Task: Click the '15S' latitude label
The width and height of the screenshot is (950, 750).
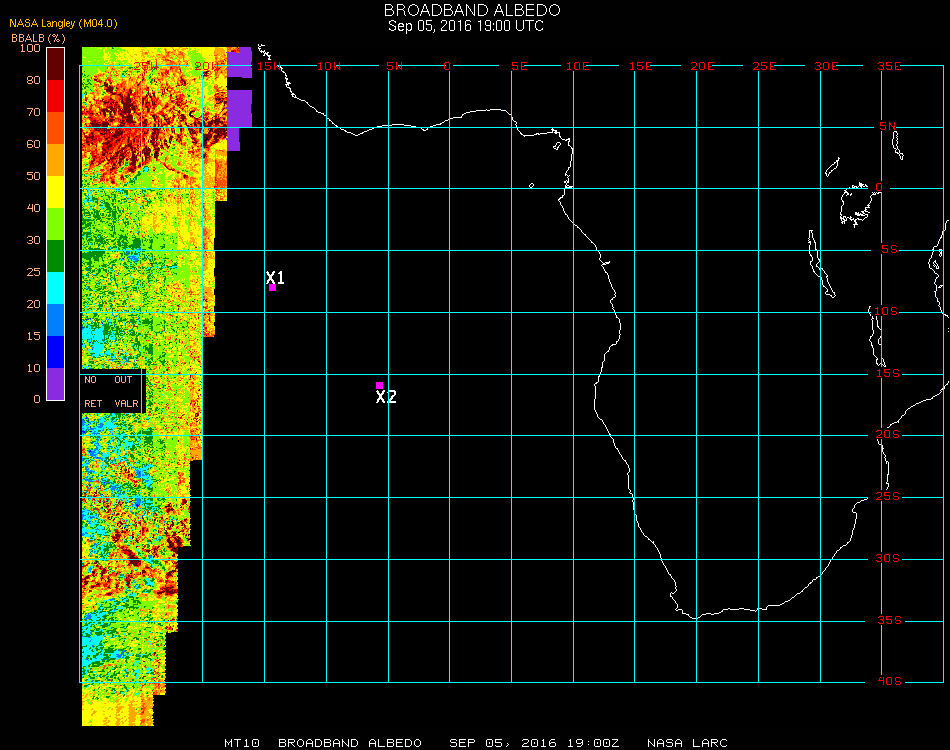Action: 888,373
